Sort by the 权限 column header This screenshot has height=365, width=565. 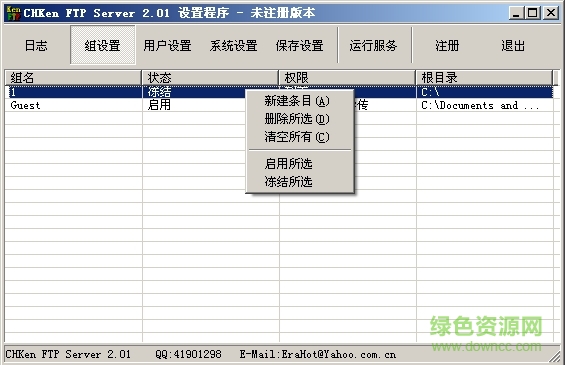pyautogui.click(x=347, y=77)
